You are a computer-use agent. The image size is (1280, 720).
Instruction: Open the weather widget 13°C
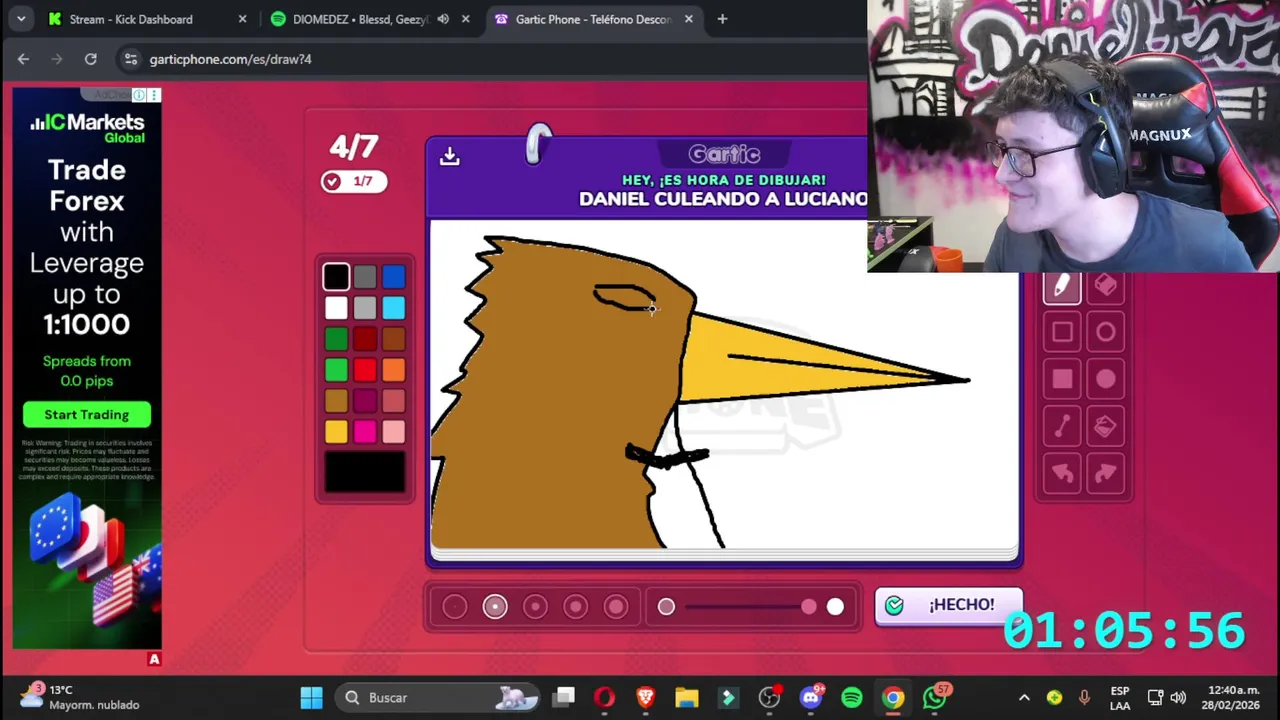click(x=80, y=697)
